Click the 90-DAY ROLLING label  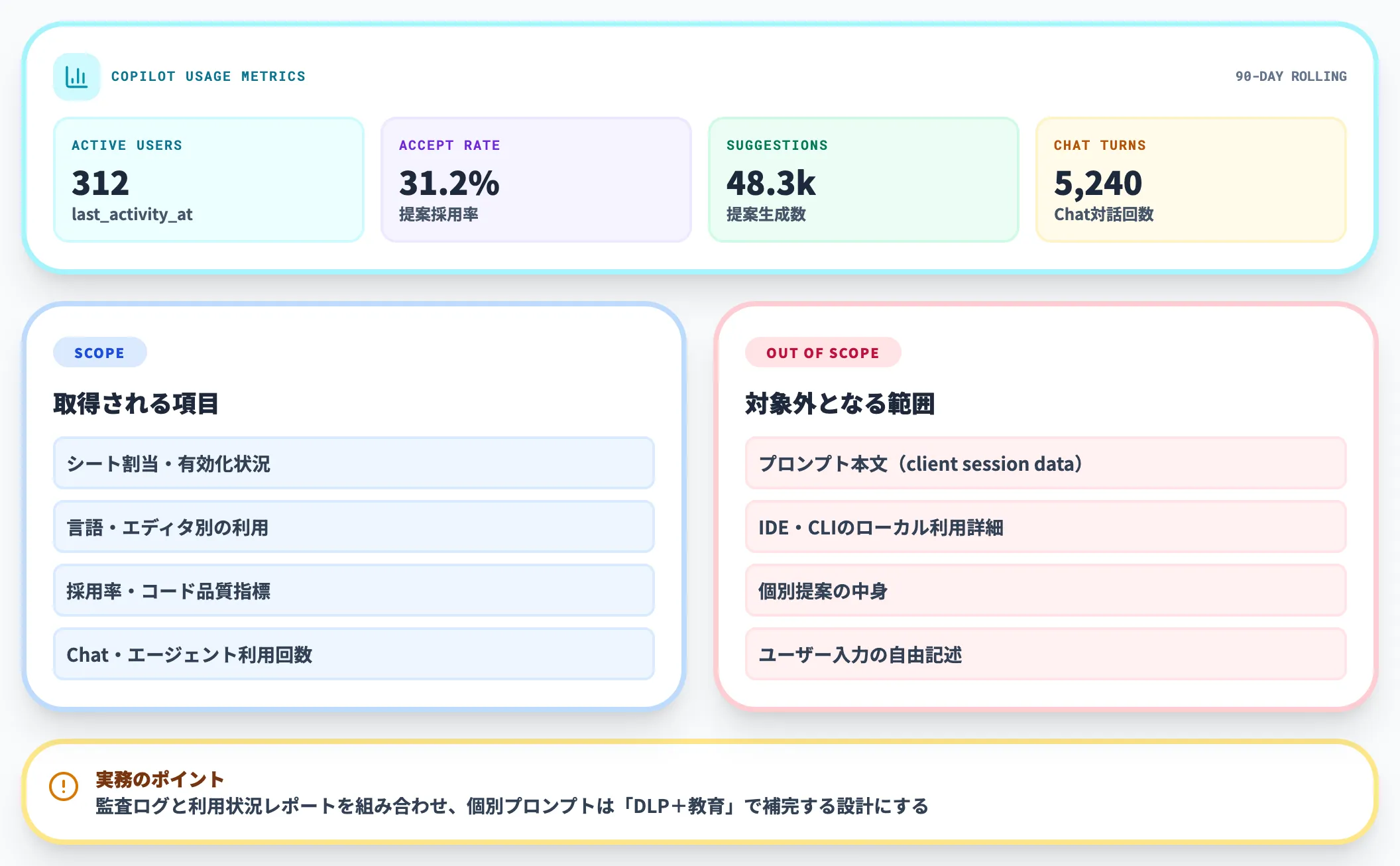point(1291,76)
